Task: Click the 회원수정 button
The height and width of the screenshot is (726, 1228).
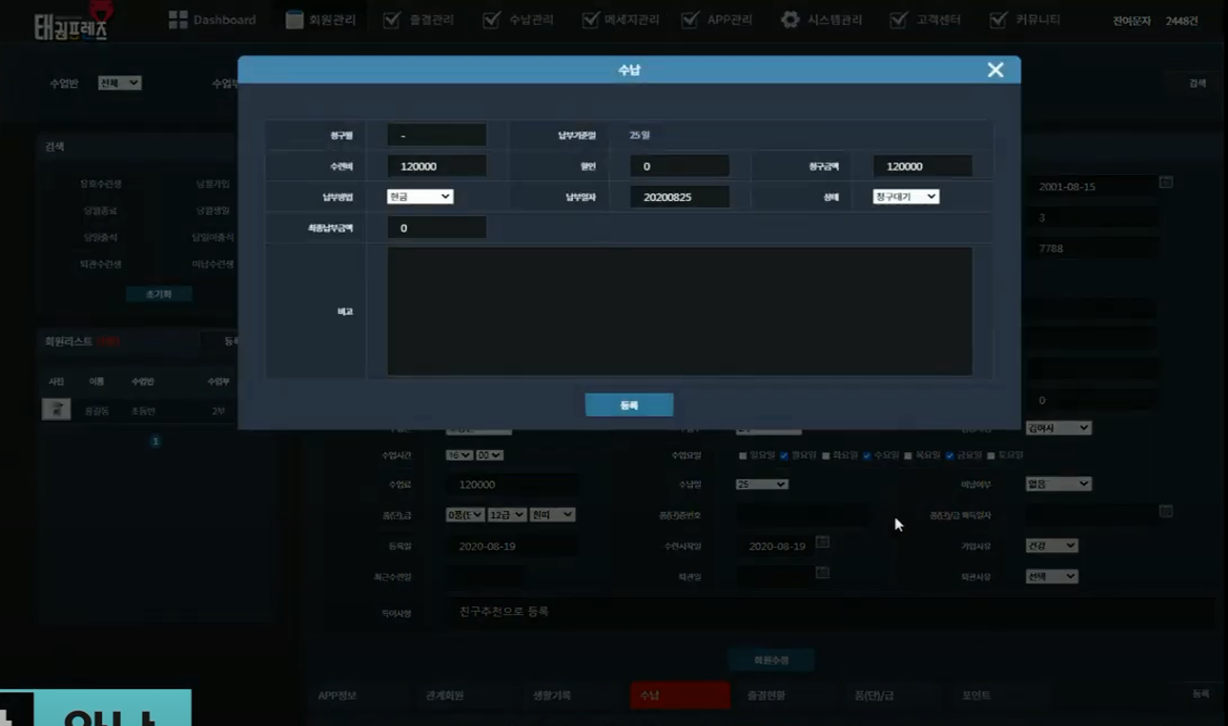Action: [x=770, y=660]
